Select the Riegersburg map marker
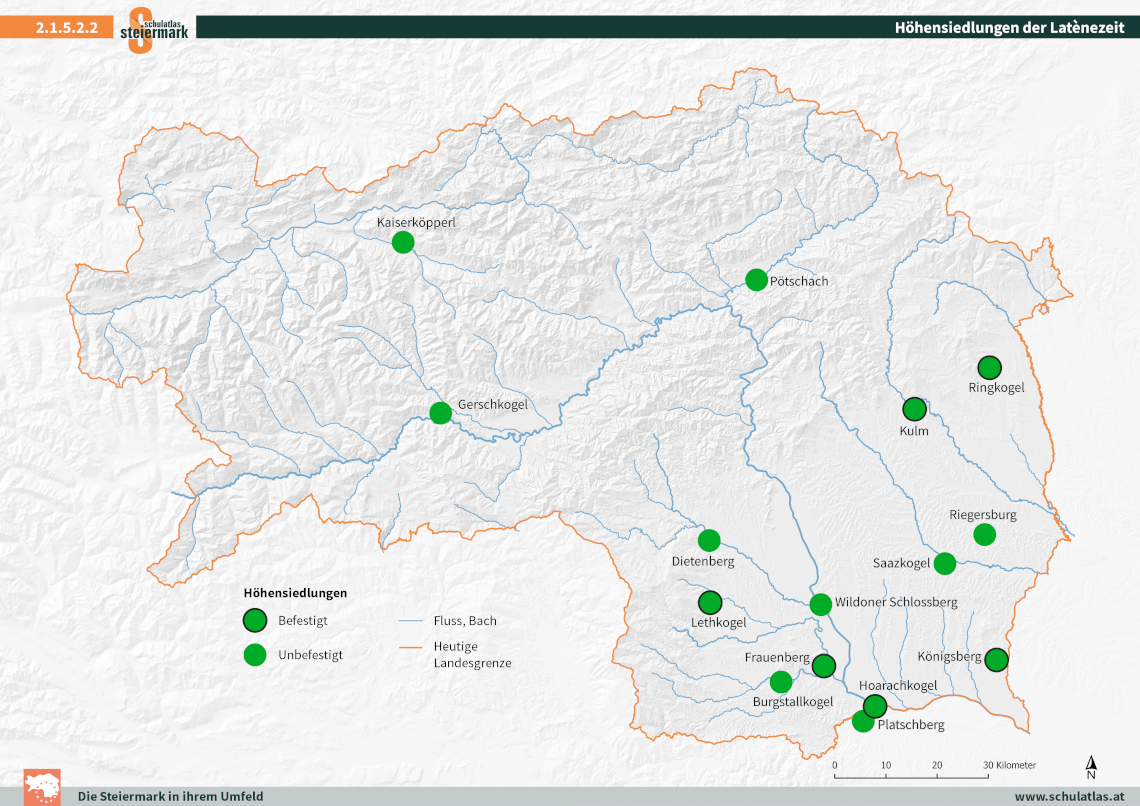Screen dimensions: 1140x806 click(985, 534)
